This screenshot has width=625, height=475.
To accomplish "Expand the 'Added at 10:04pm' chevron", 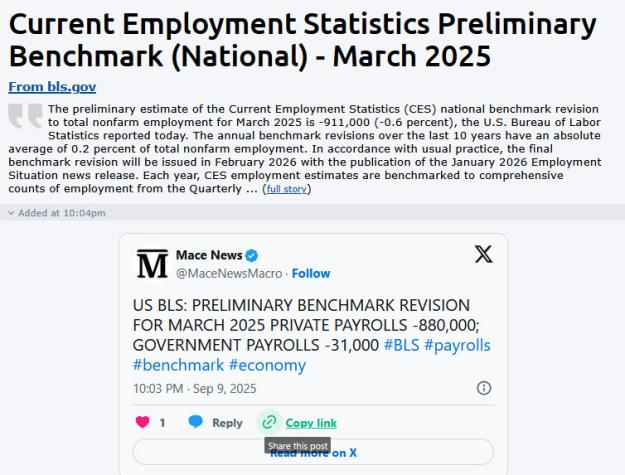I will 11,213.
